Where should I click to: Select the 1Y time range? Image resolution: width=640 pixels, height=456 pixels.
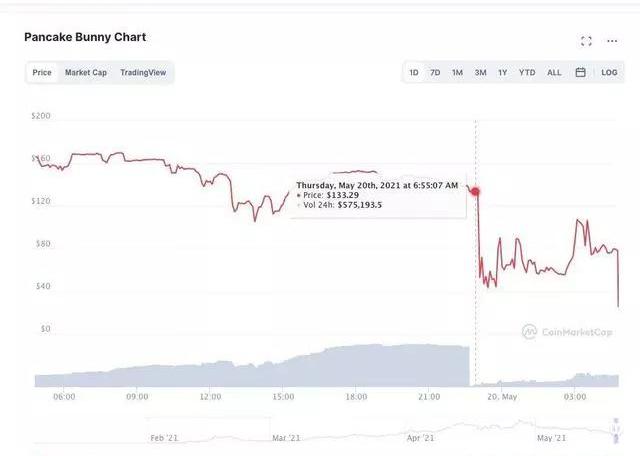click(502, 73)
